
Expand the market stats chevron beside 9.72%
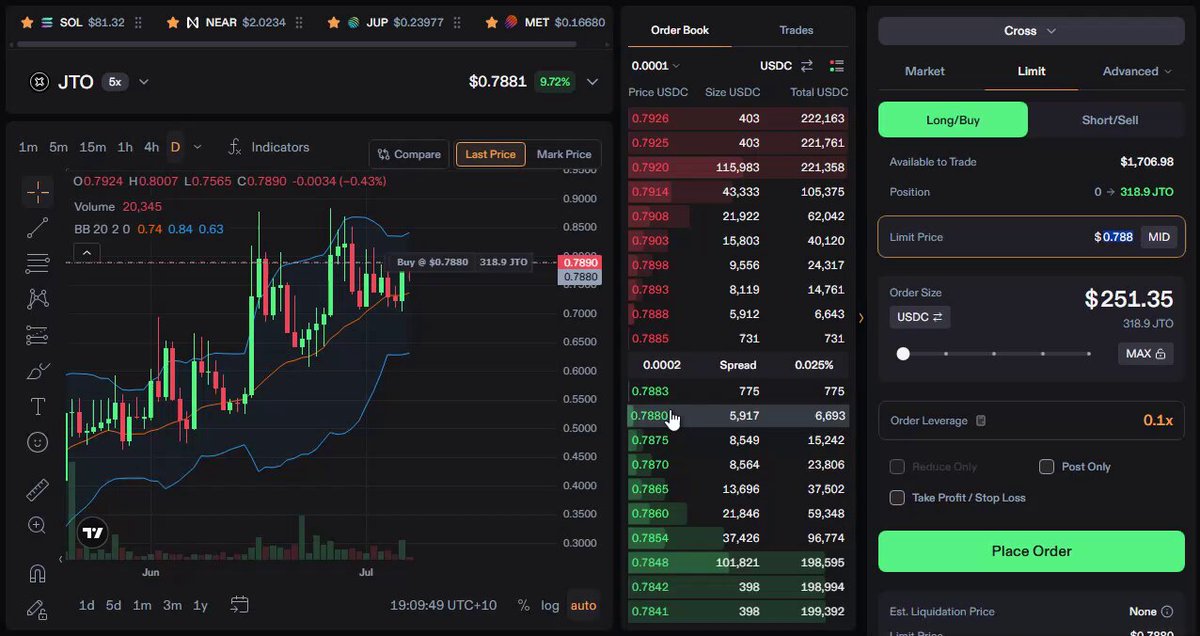593,82
